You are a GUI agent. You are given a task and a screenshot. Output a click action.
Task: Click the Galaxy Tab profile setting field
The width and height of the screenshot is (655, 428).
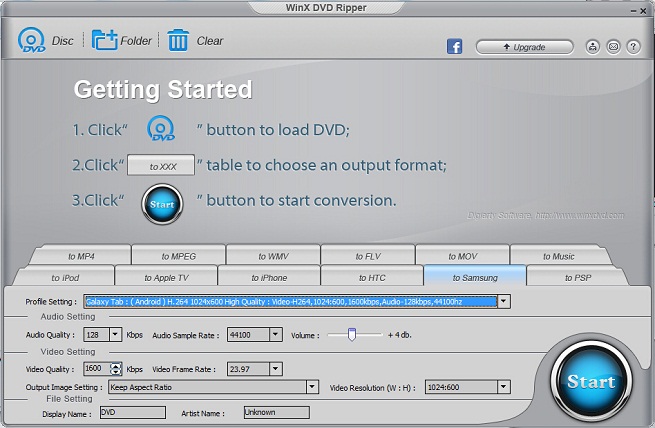coord(290,301)
